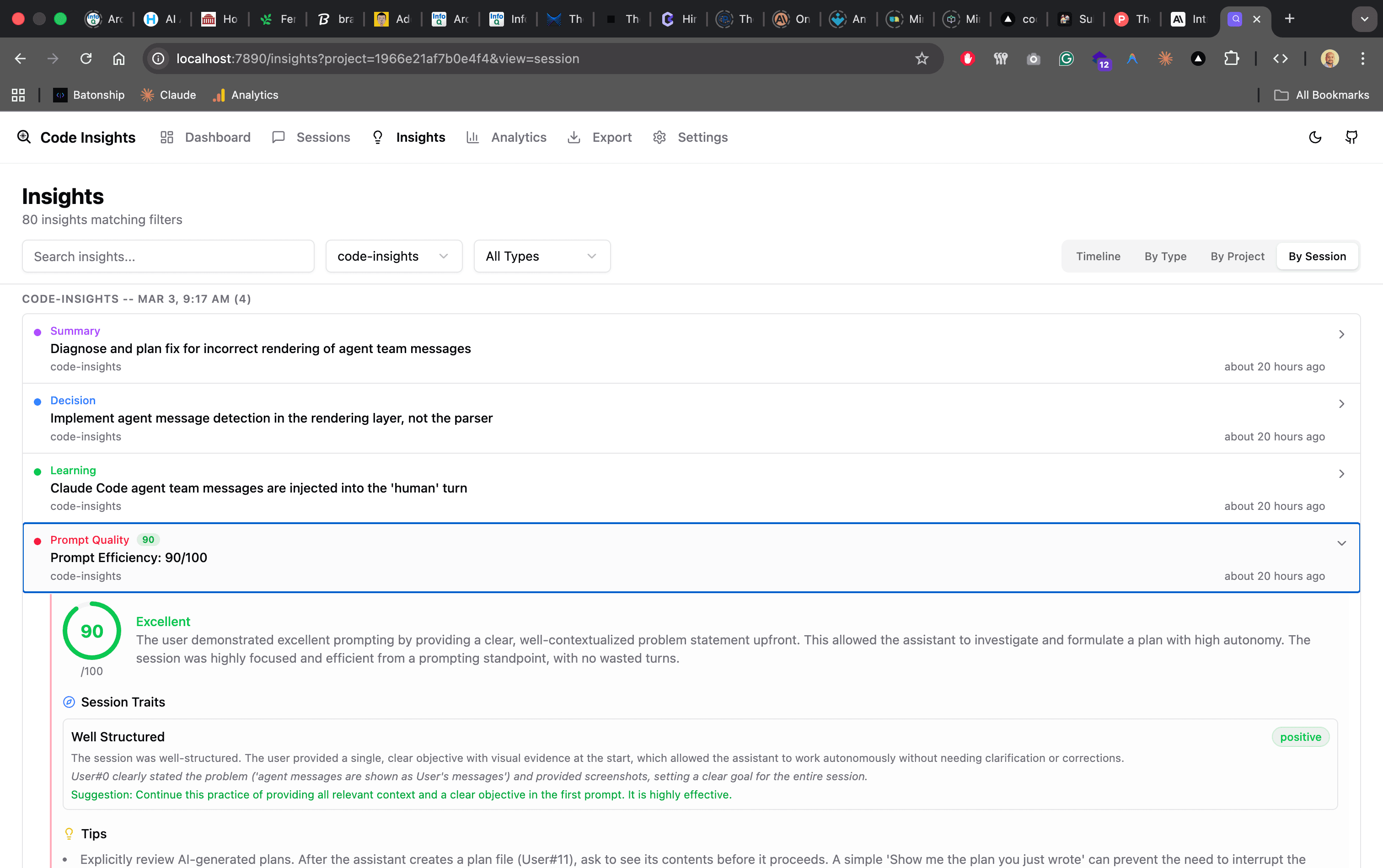Click the 90/100 score circle
This screenshot has height=868, width=1383.
pos(91,631)
